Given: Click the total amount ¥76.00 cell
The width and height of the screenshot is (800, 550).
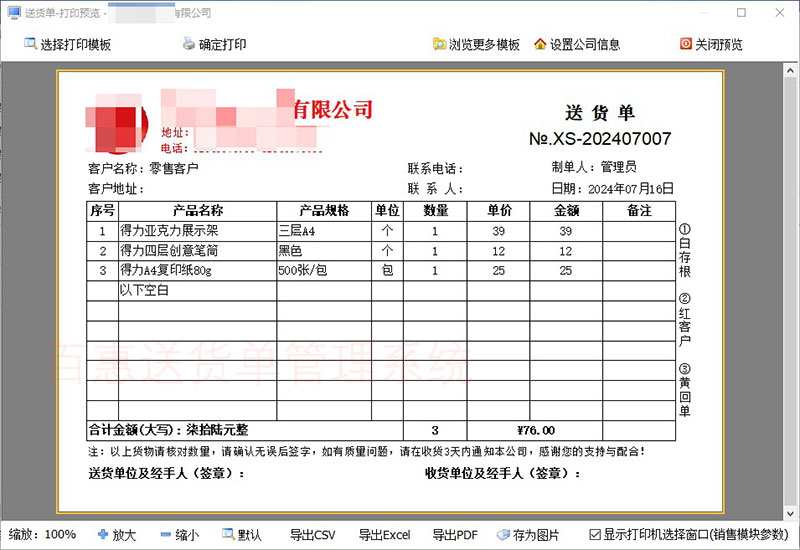Looking at the screenshot, I should click(x=535, y=430).
